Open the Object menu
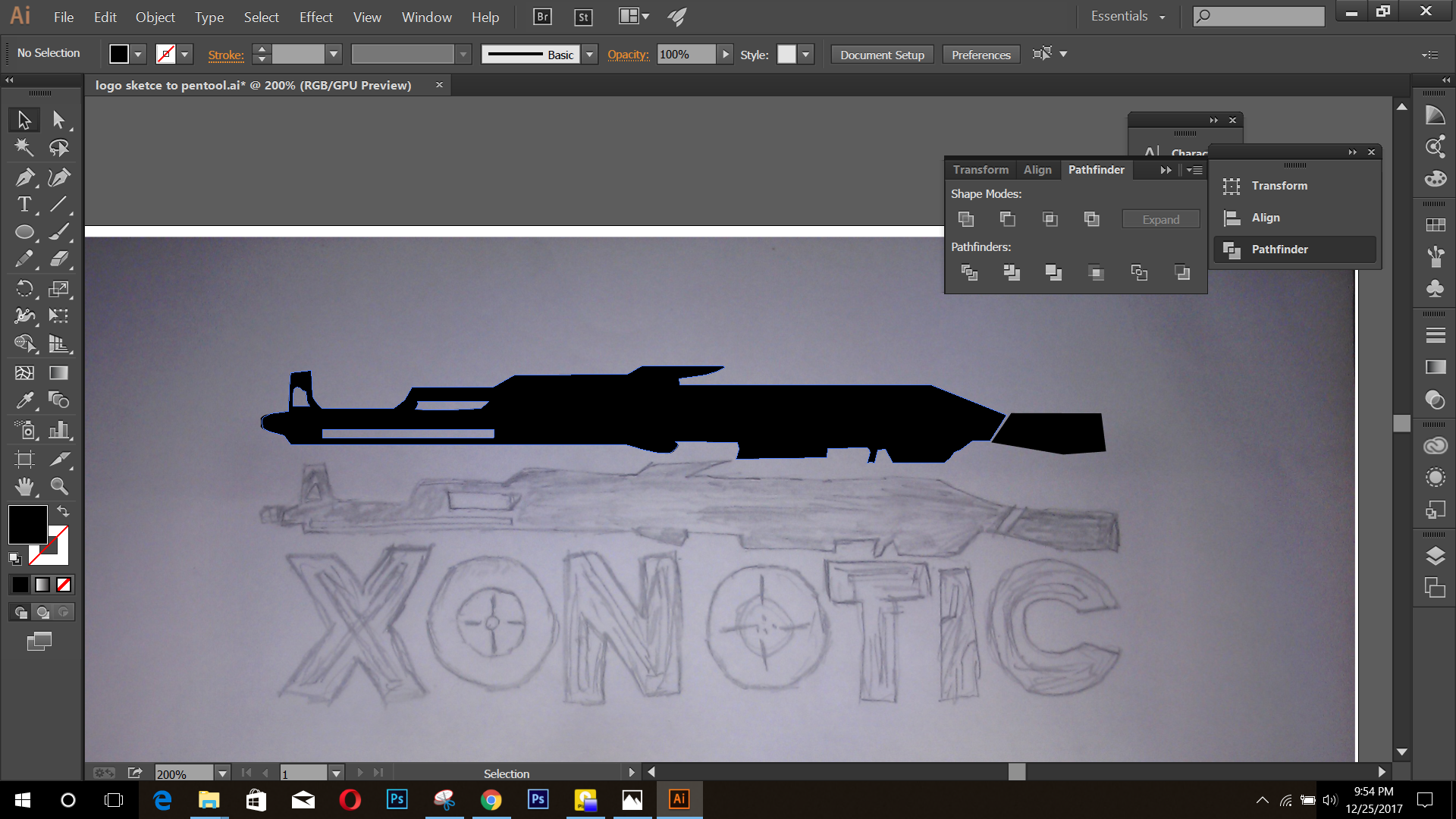1456x819 pixels. point(155,17)
